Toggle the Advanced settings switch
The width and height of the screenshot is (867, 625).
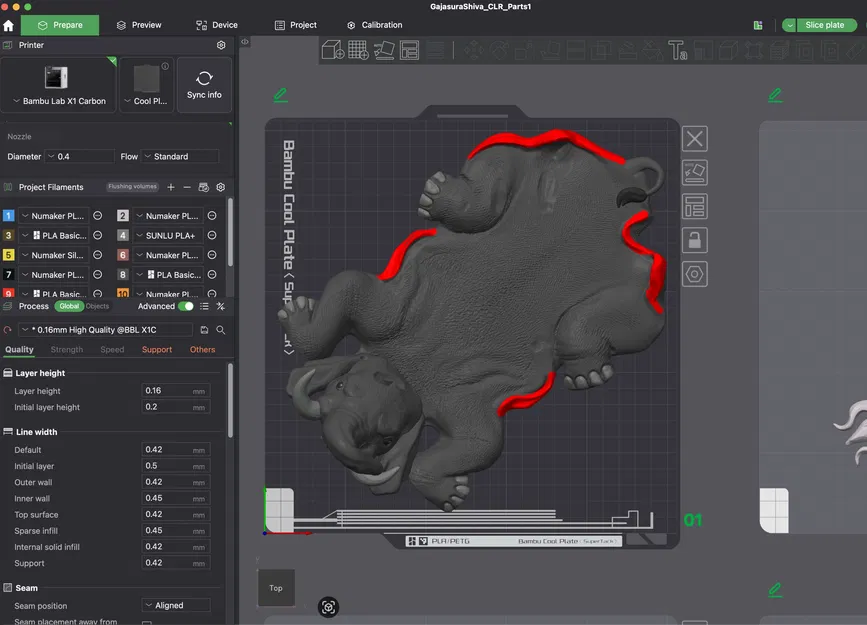tap(186, 306)
